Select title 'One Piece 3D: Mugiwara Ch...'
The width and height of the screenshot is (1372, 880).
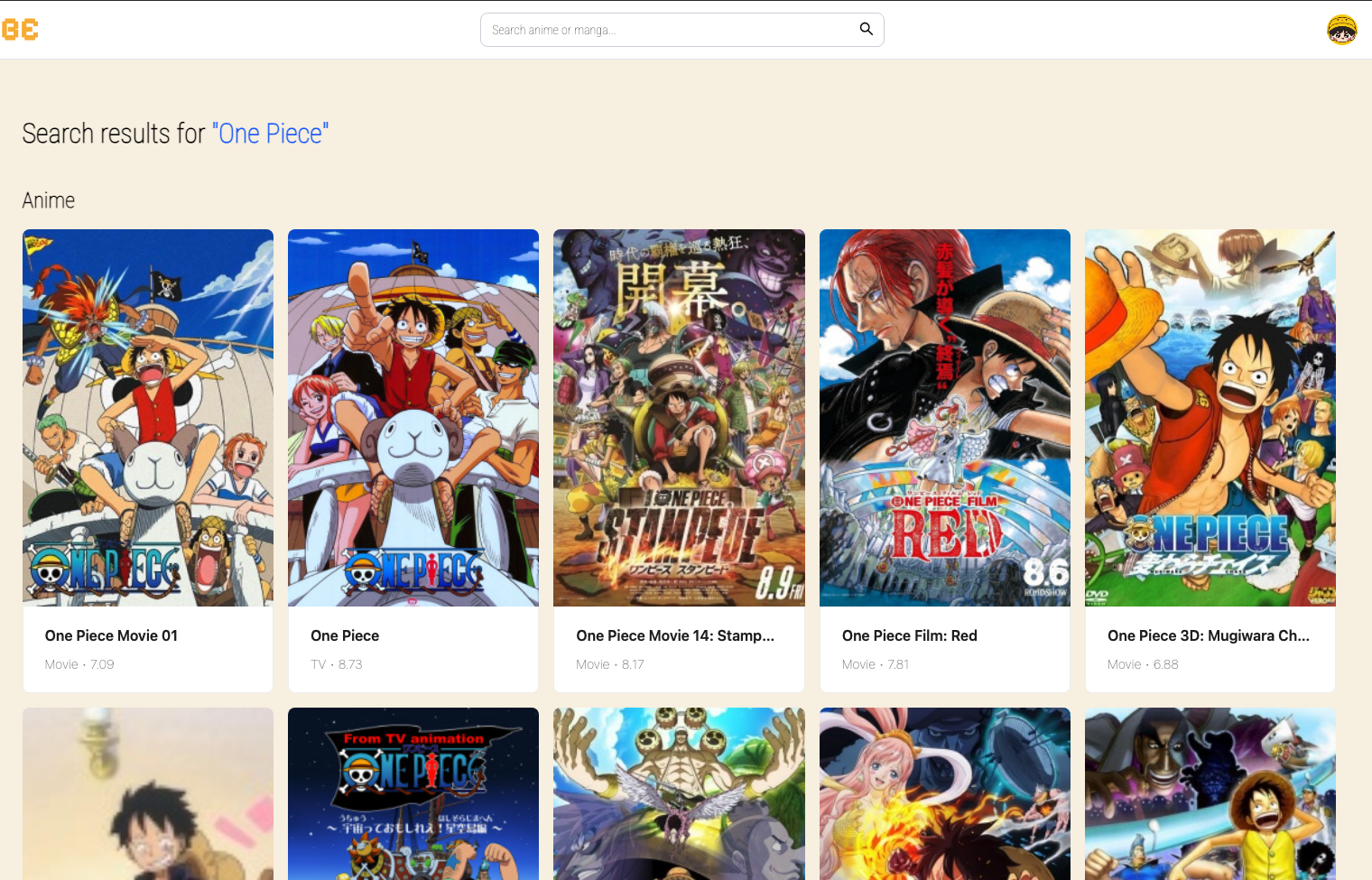(1209, 635)
